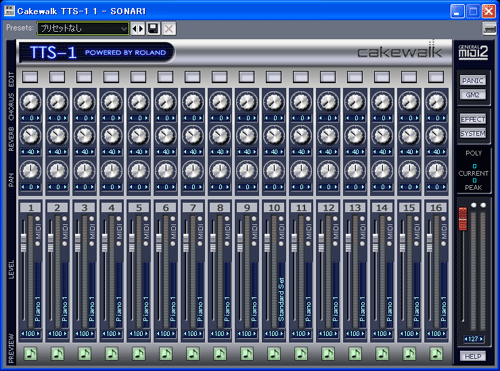This screenshot has height=371, width=500.
Task: Toggle the channel 12 number button
Action: (x=328, y=208)
